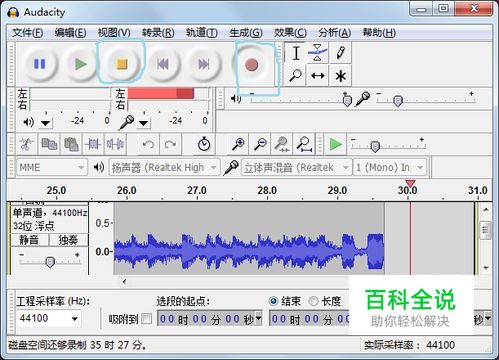The width and height of the screenshot is (499, 360).
Task: Select the Multi-Tool asterisk mode
Action: 340,76
